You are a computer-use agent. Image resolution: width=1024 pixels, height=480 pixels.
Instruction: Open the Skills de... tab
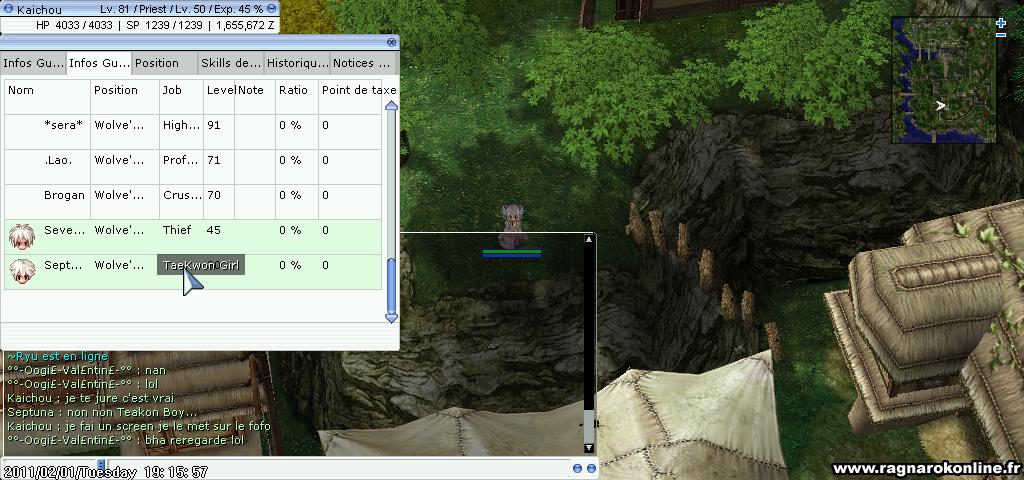(x=231, y=63)
